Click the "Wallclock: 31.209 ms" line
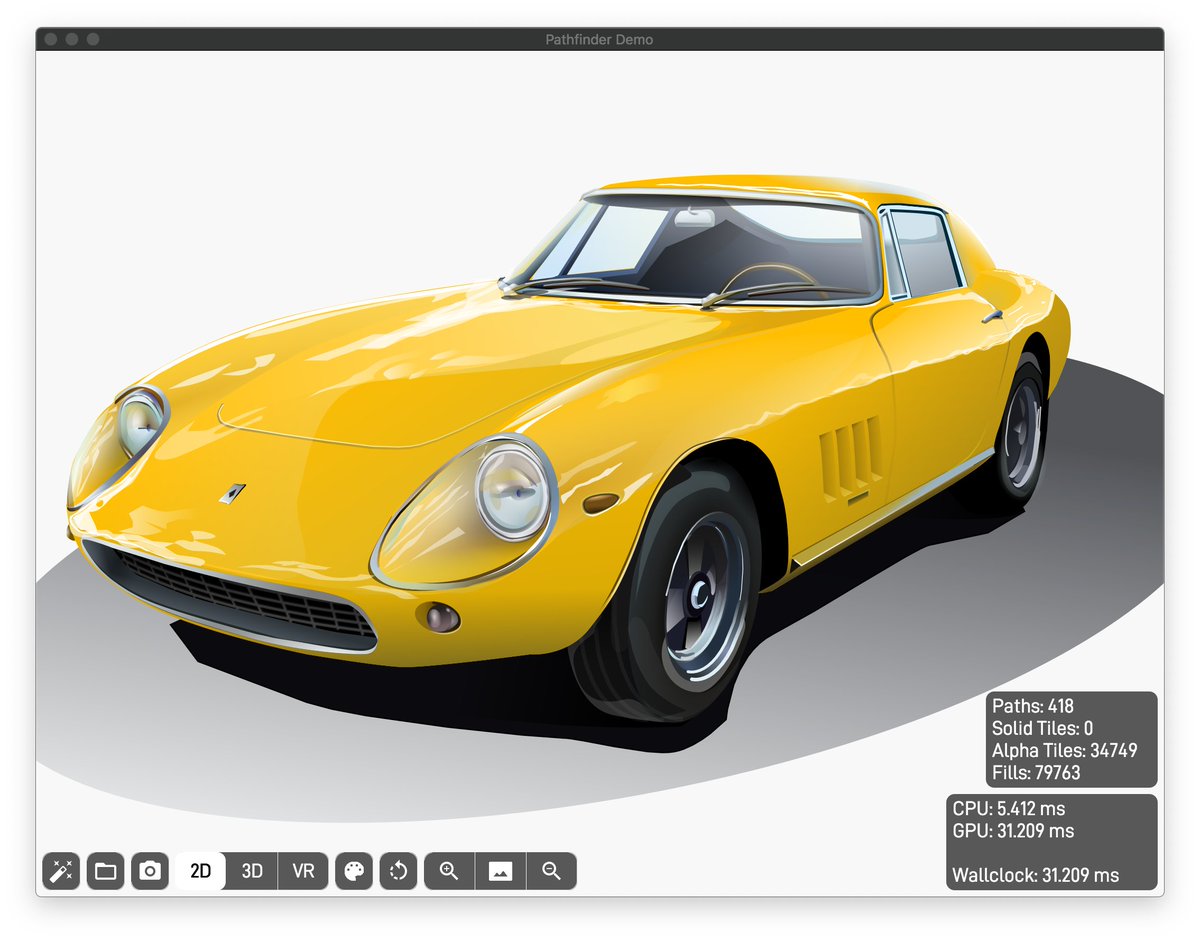 point(1035,875)
